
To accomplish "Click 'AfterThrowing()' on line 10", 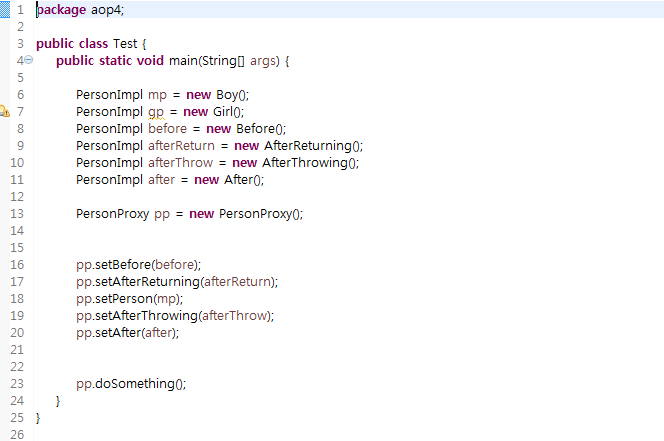I will pos(310,163).
